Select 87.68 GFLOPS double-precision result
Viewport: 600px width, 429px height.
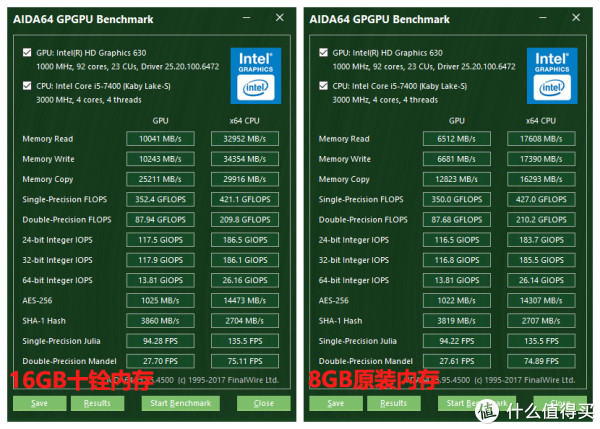click(x=457, y=220)
